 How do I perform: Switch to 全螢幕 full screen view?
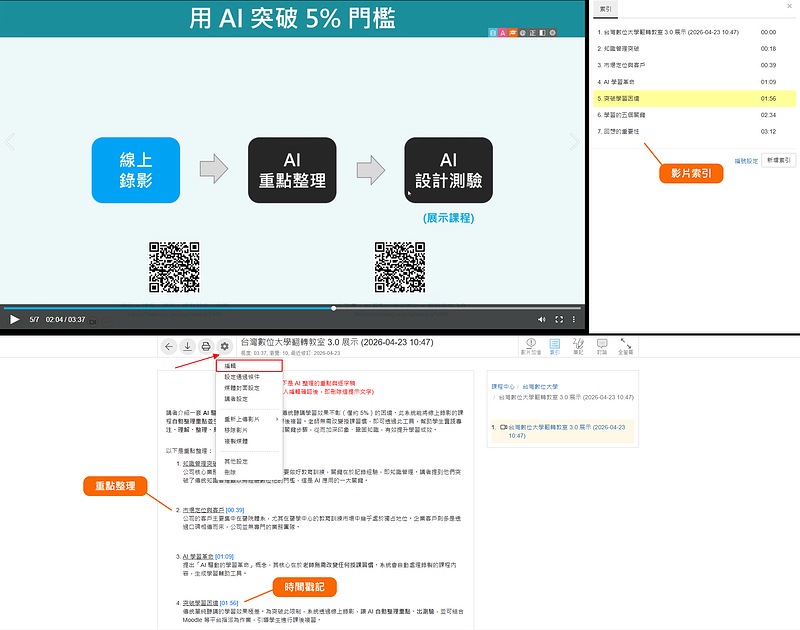tap(626, 346)
